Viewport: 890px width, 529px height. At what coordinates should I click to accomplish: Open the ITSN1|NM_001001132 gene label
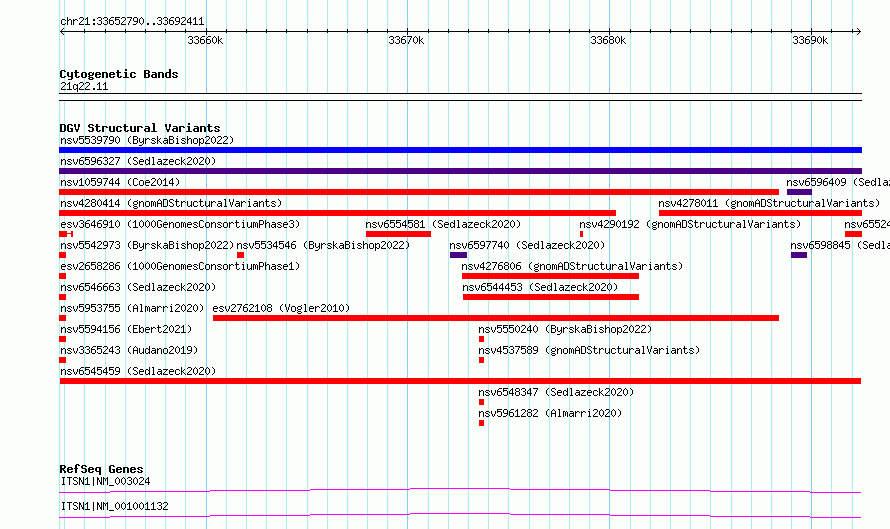(x=115, y=506)
